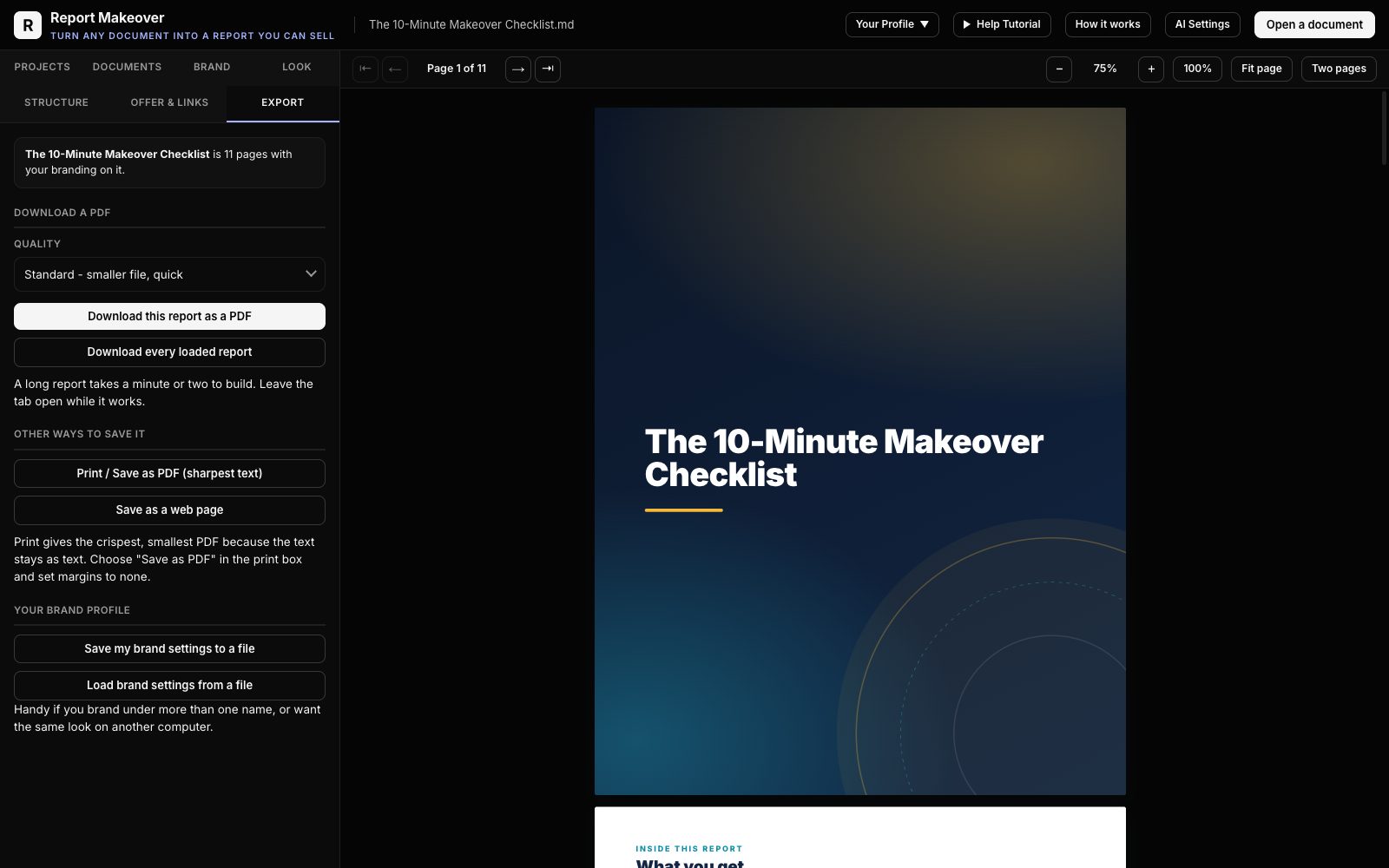The height and width of the screenshot is (868, 1389).
Task: Jump to the last page
Action: tap(548, 69)
